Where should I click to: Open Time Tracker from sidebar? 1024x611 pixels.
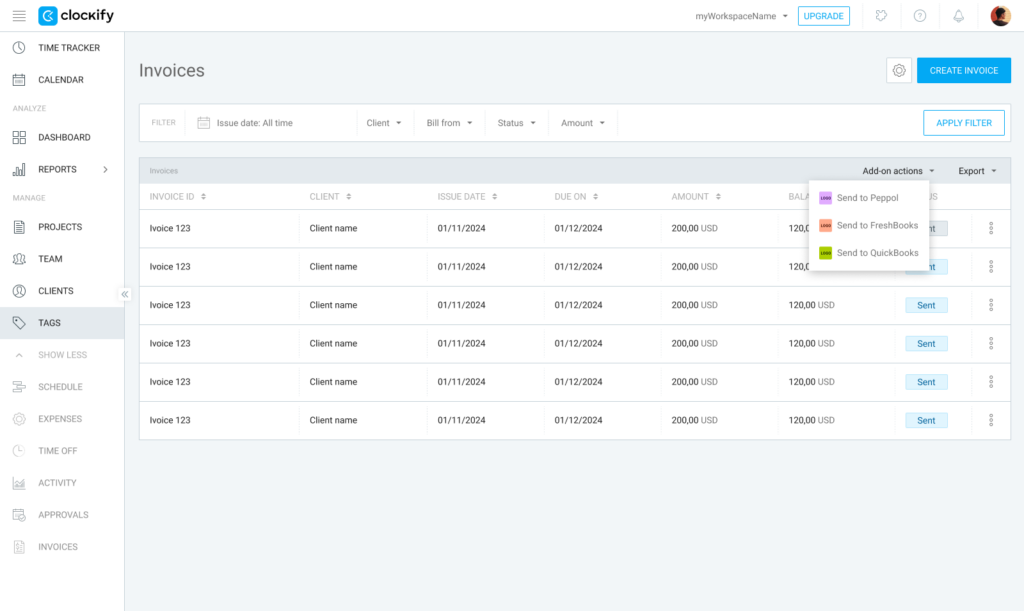(x=68, y=48)
